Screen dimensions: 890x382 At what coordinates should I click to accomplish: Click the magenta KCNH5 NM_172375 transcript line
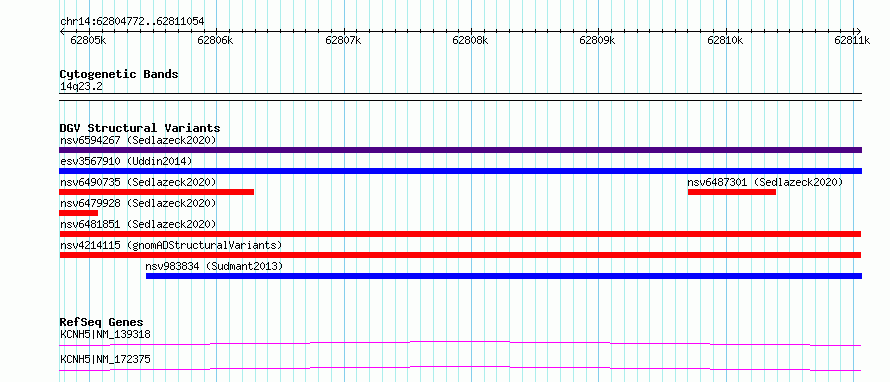[460, 368]
